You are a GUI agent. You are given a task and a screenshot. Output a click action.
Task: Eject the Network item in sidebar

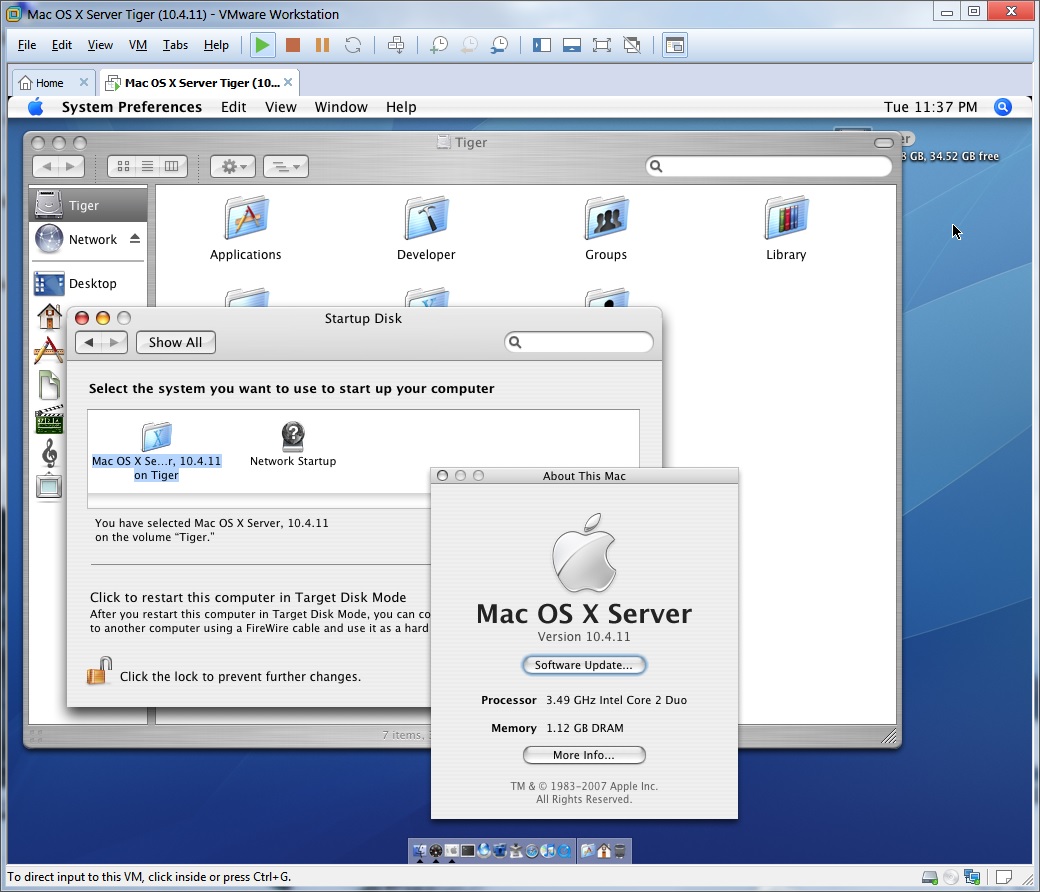[135, 239]
